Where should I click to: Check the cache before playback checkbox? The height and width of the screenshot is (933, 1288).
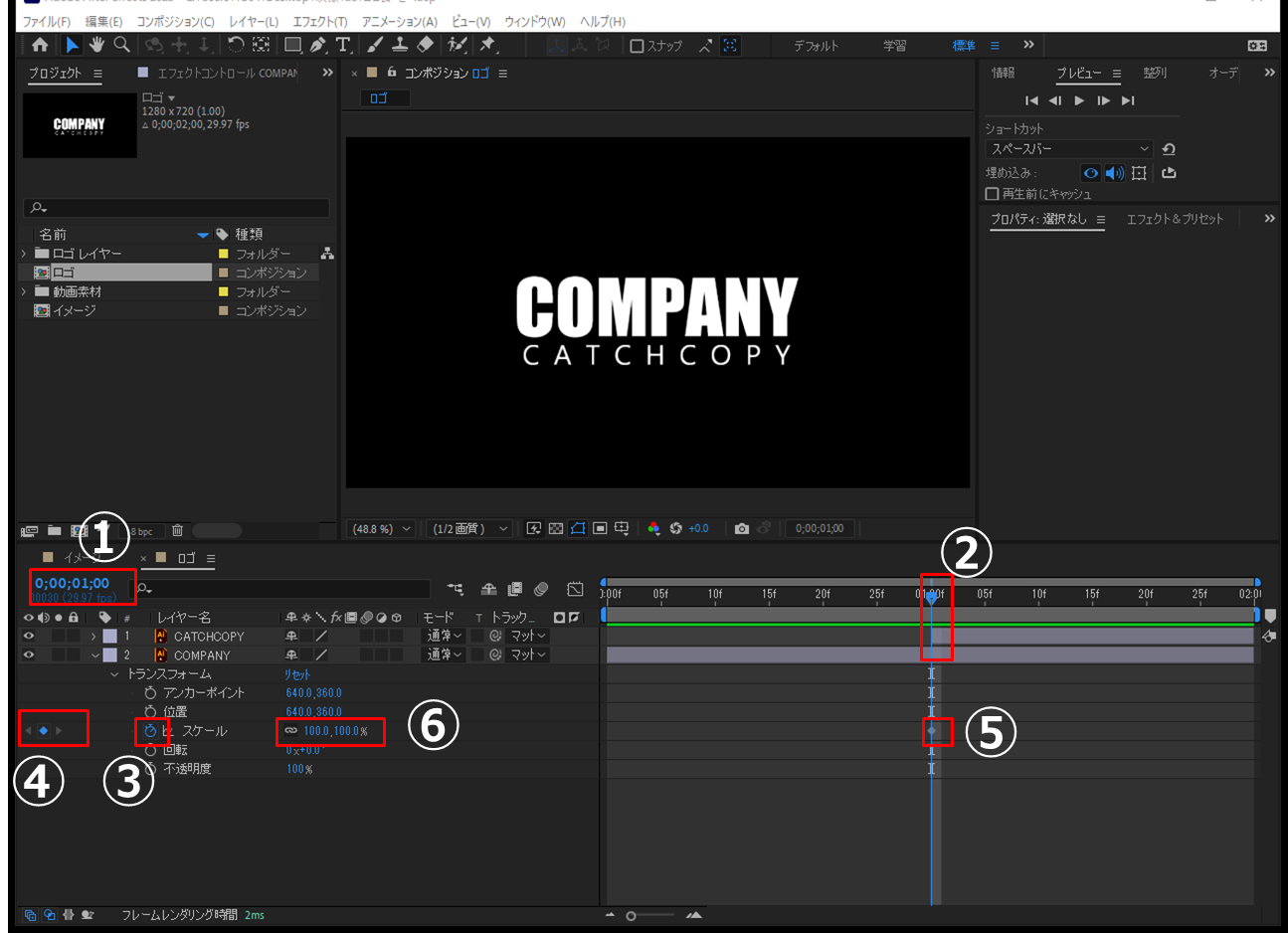point(992,194)
